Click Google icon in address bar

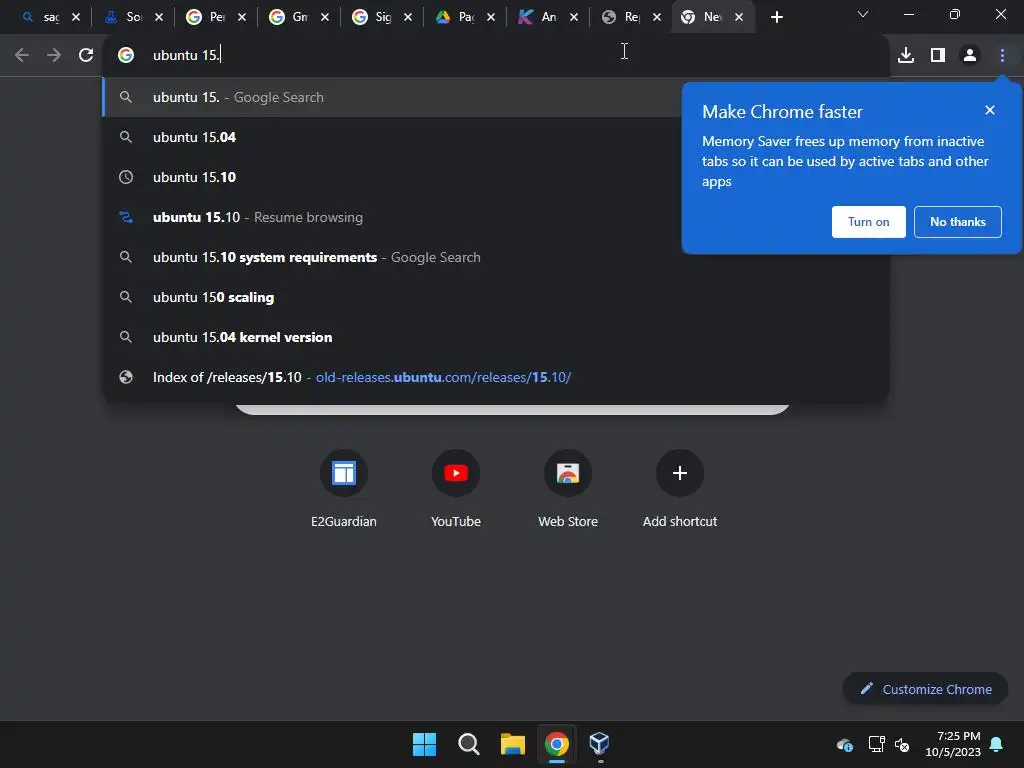click(126, 56)
